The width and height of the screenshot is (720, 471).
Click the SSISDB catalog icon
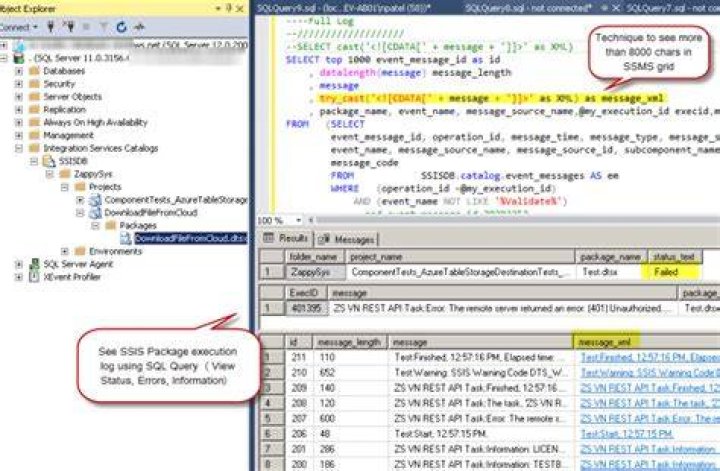tap(49, 161)
